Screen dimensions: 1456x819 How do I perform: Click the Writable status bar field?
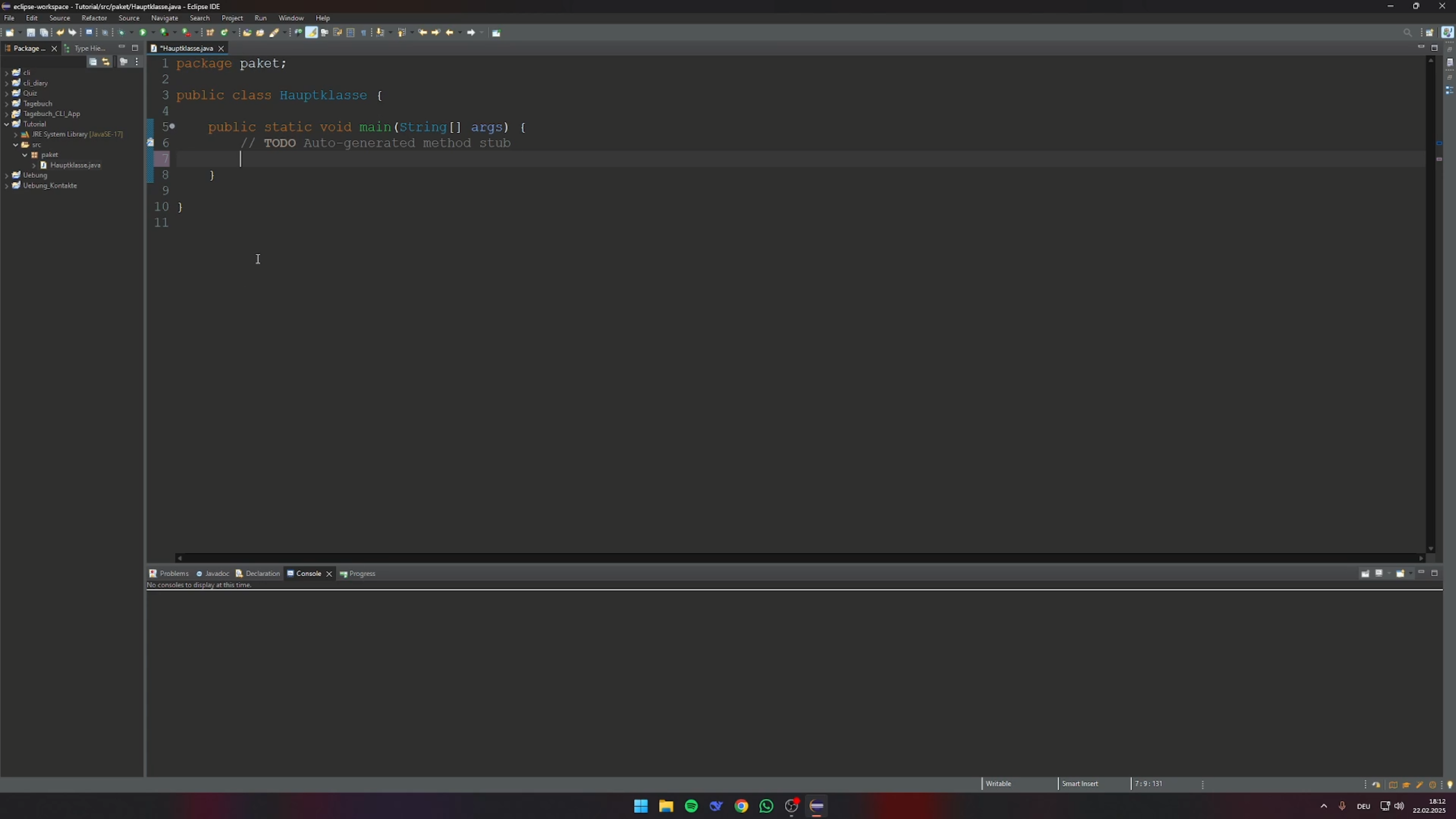998,784
